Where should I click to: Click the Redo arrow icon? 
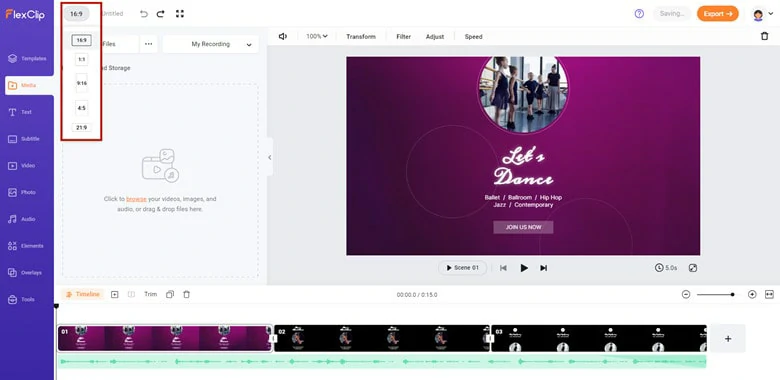(161, 14)
